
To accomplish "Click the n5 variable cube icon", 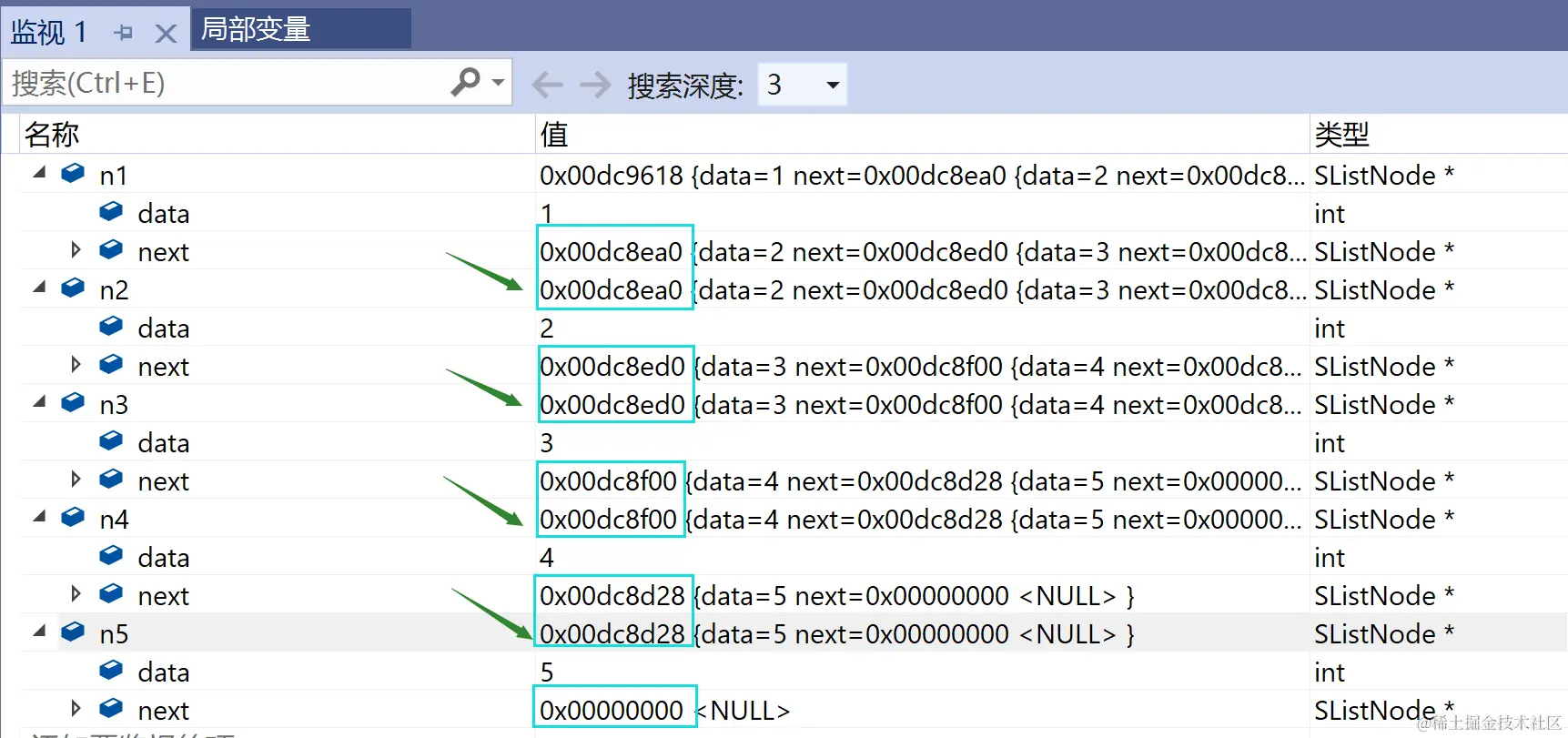I will tap(73, 632).
